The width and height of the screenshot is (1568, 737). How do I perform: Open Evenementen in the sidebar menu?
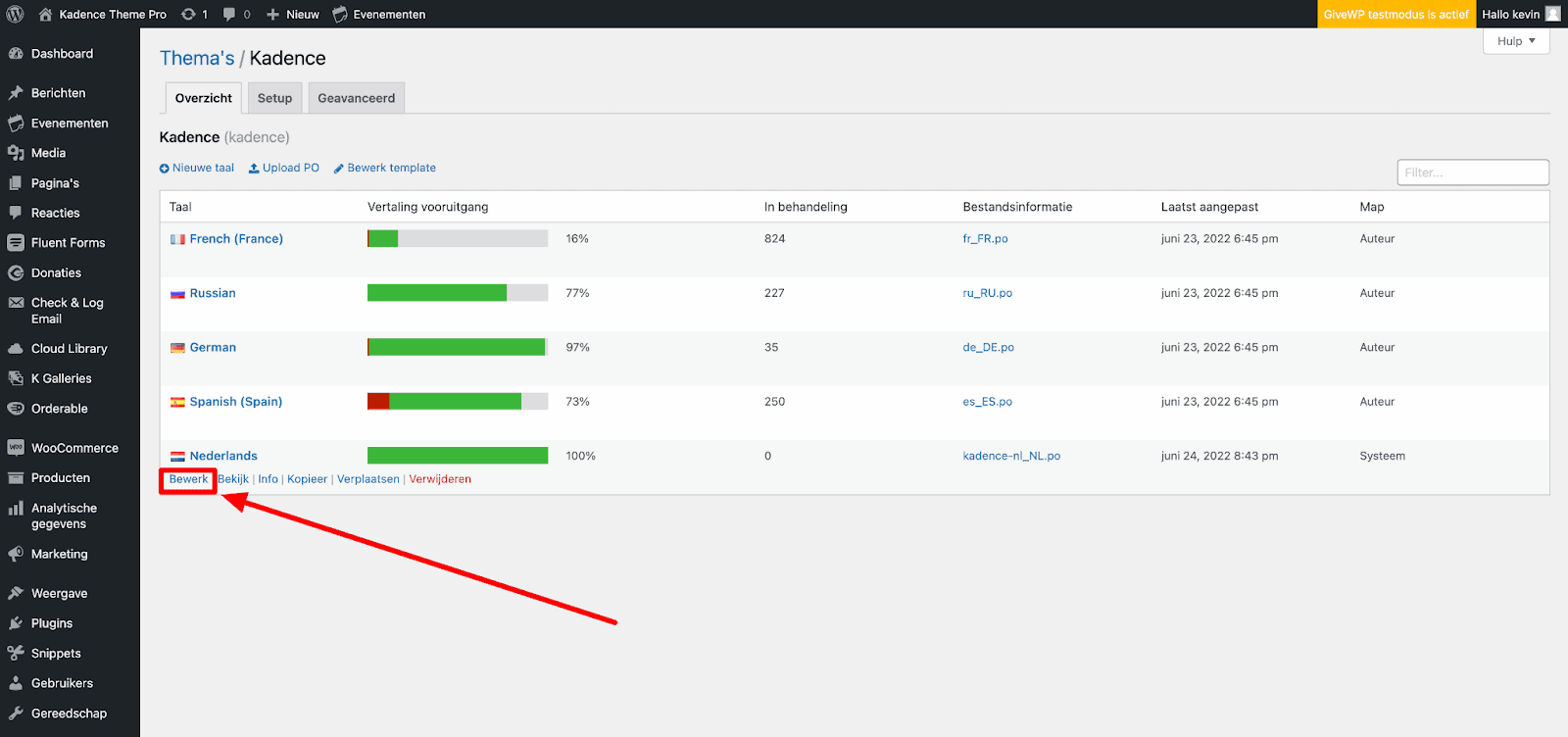click(70, 123)
